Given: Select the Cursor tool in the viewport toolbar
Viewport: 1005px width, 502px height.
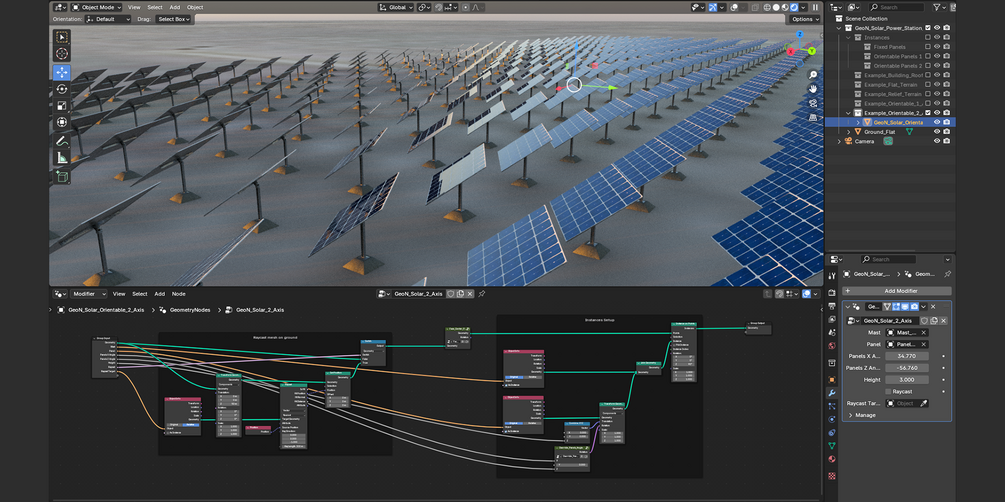Looking at the screenshot, I should point(62,54).
